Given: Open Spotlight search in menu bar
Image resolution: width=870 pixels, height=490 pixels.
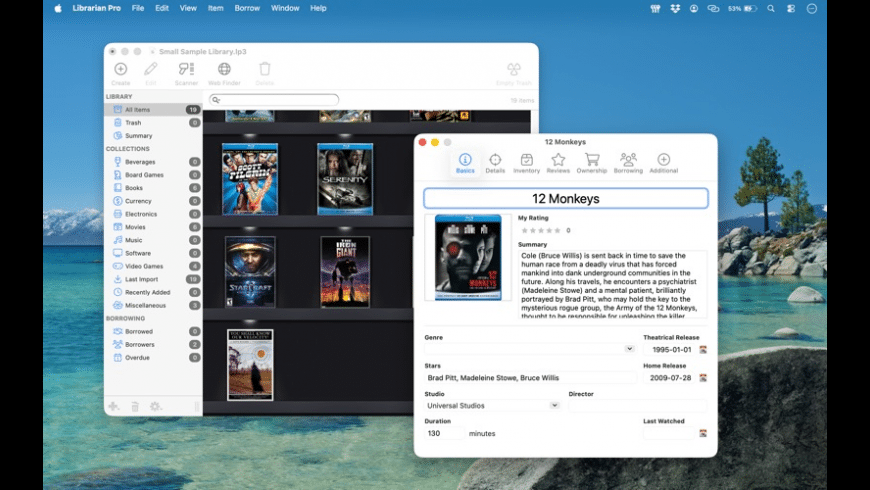Looking at the screenshot, I should (771, 8).
